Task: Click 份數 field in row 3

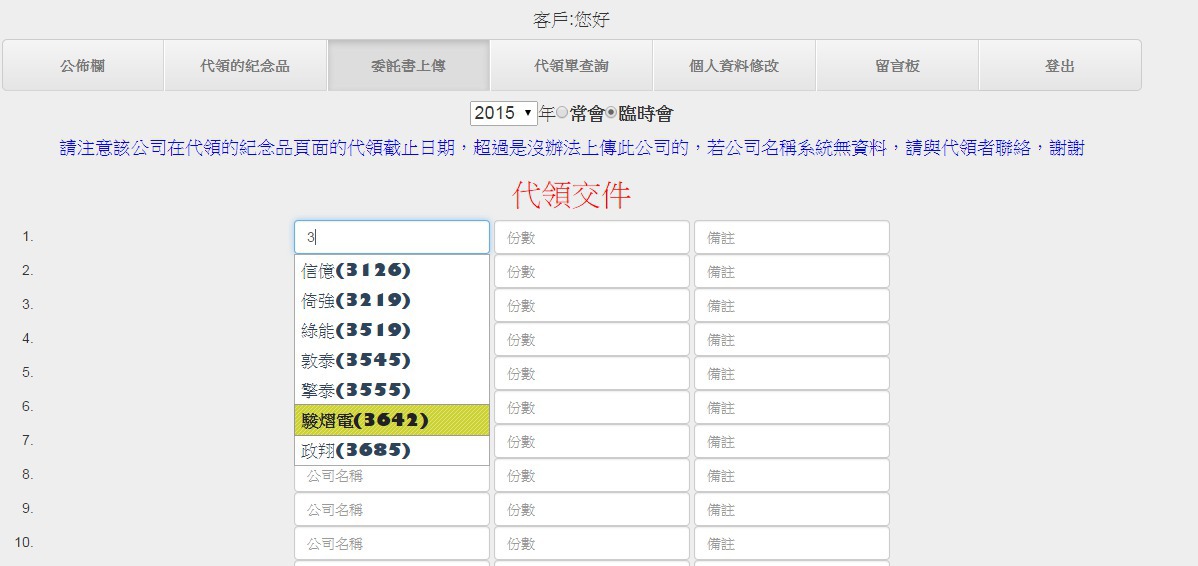Action: pos(592,306)
